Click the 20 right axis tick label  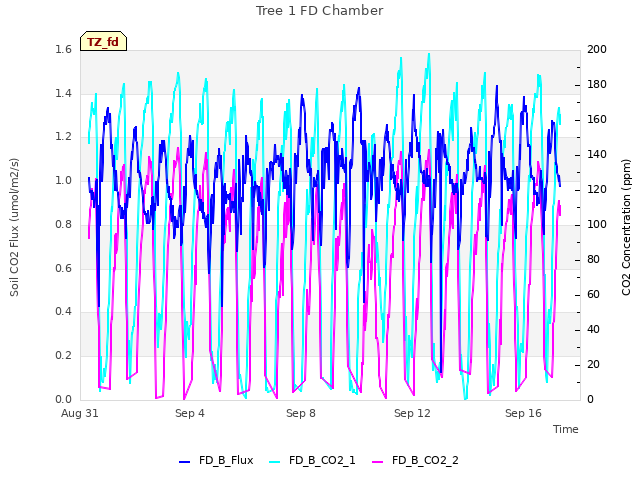593,364
